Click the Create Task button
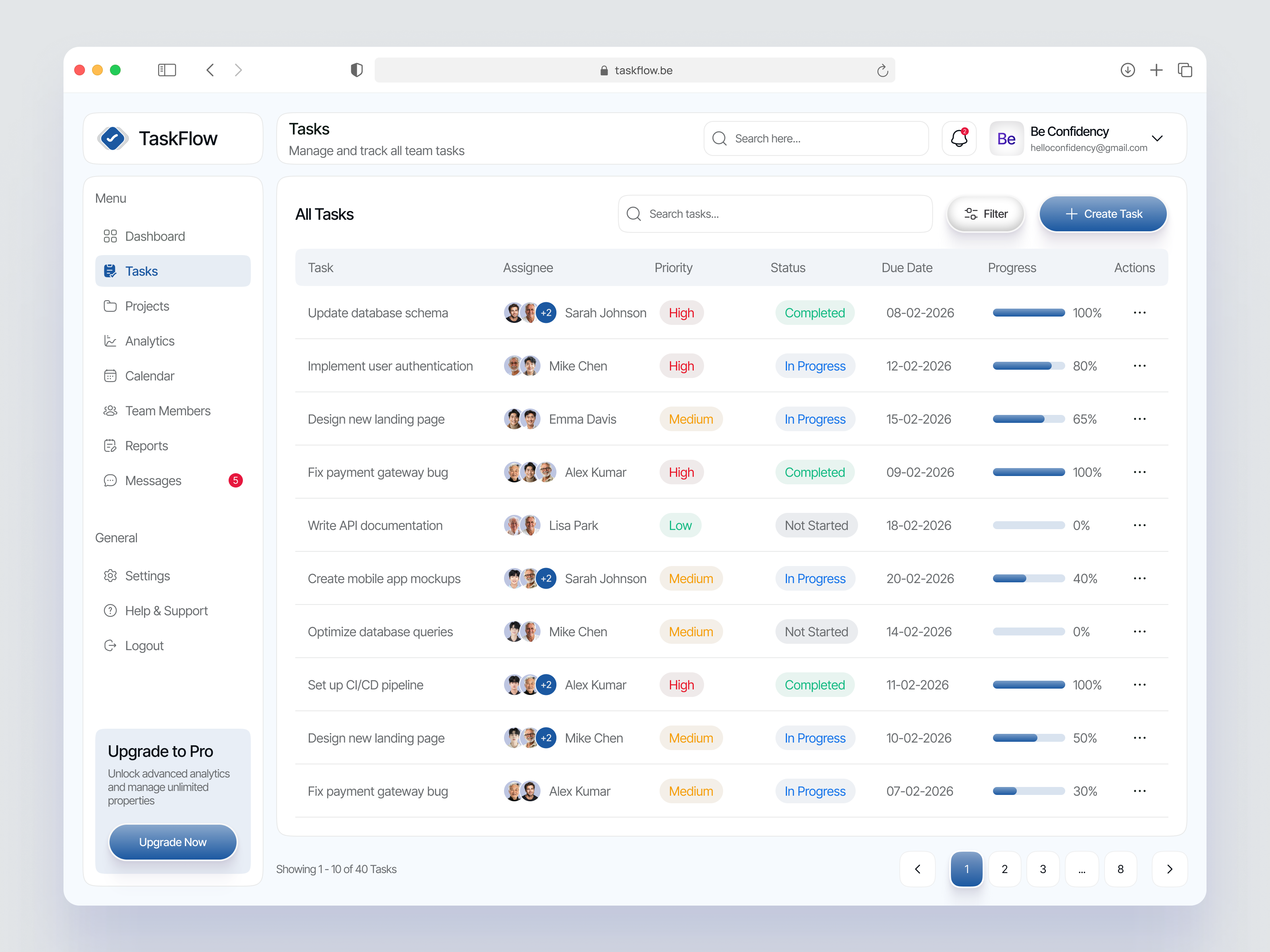1270x952 pixels. coord(1103,213)
